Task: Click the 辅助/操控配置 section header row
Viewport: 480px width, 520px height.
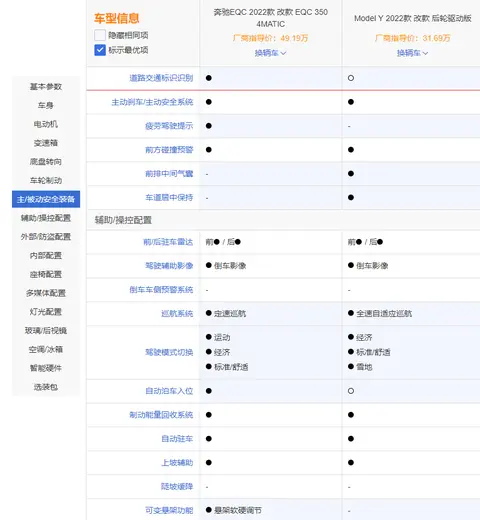Action: 283,220
